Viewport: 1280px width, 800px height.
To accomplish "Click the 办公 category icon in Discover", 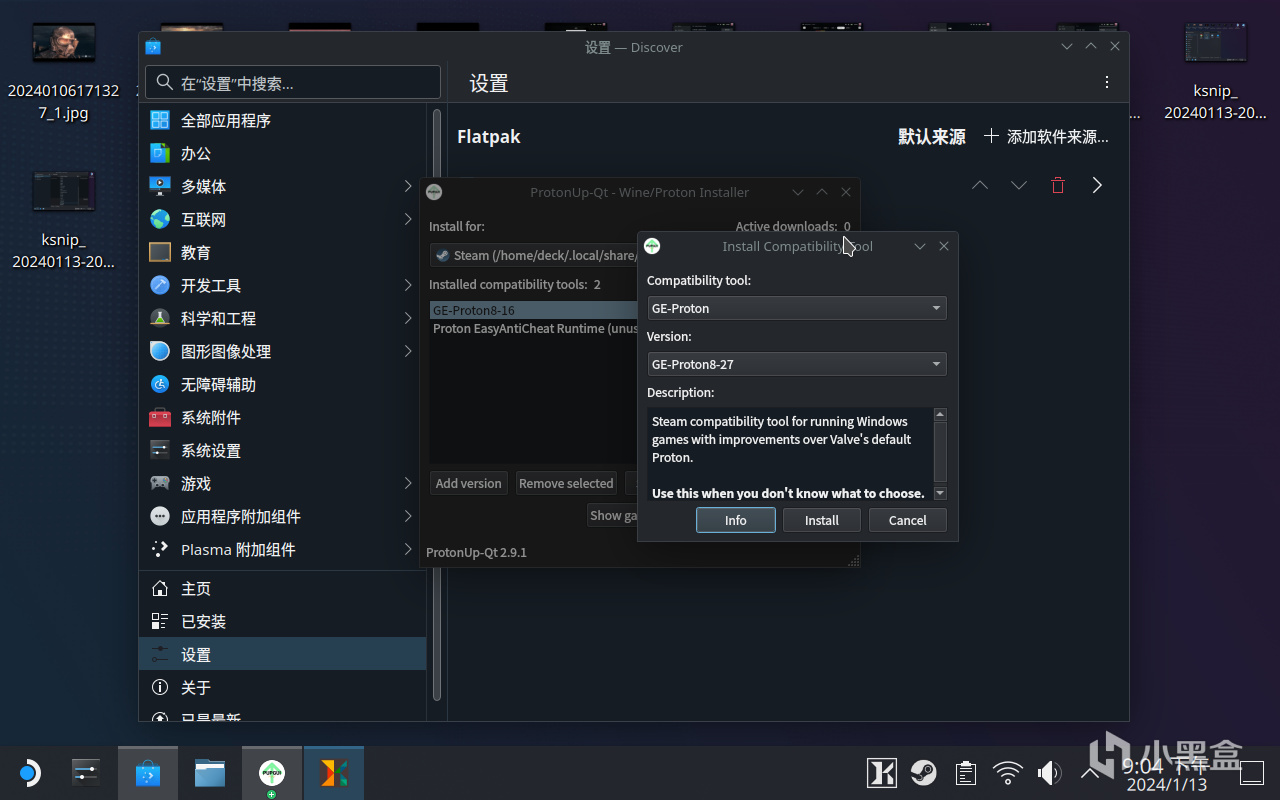I will click(160, 153).
